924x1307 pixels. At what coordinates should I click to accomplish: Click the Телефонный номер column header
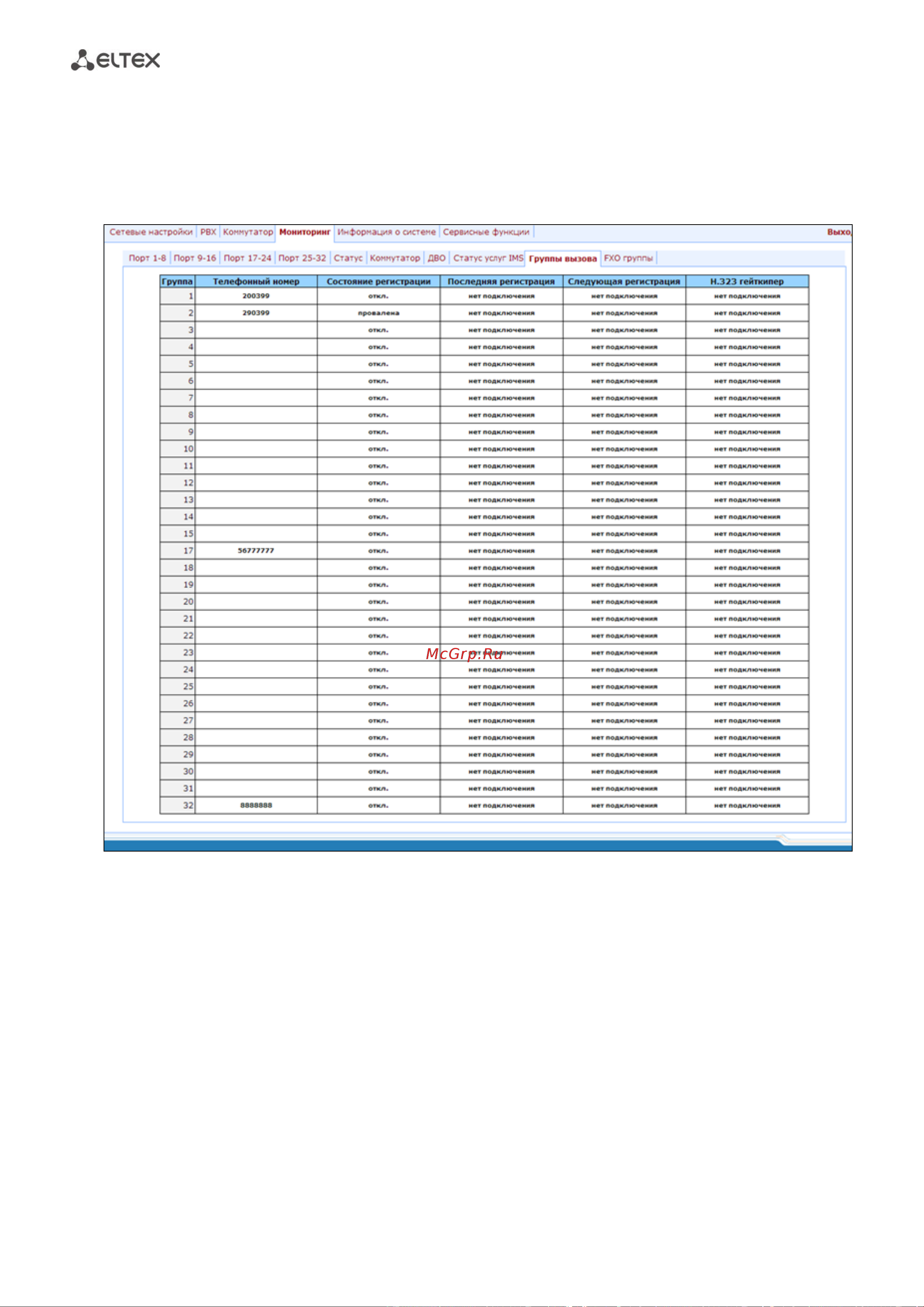(x=256, y=282)
